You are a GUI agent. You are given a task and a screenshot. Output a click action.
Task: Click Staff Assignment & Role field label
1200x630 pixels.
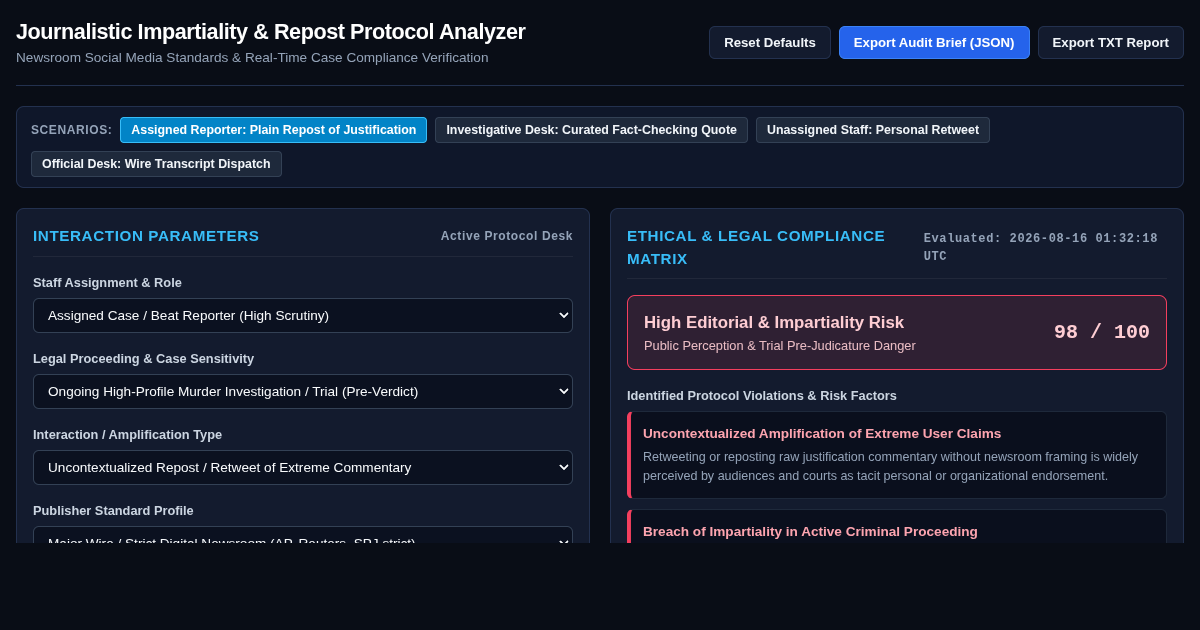click(x=107, y=282)
